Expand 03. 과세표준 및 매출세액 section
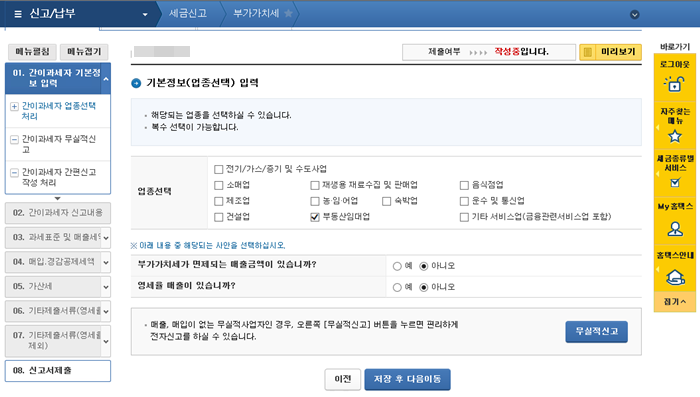 click(x=106, y=238)
